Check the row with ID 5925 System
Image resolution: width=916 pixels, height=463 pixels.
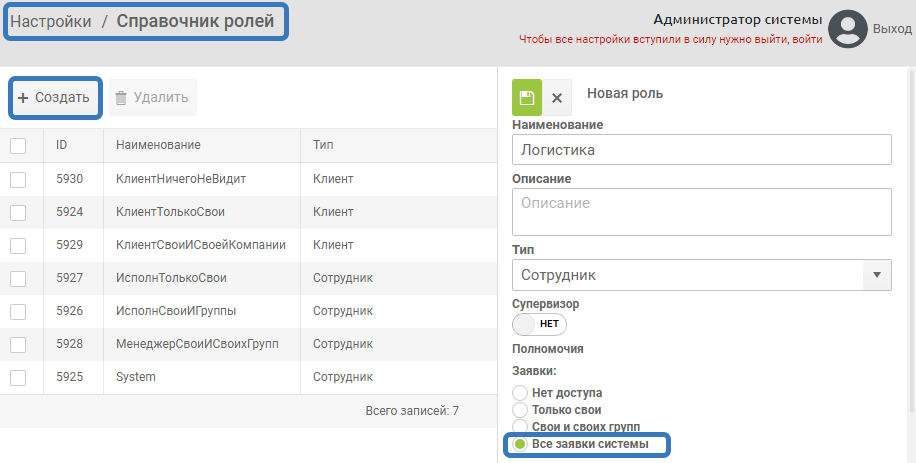(18, 377)
